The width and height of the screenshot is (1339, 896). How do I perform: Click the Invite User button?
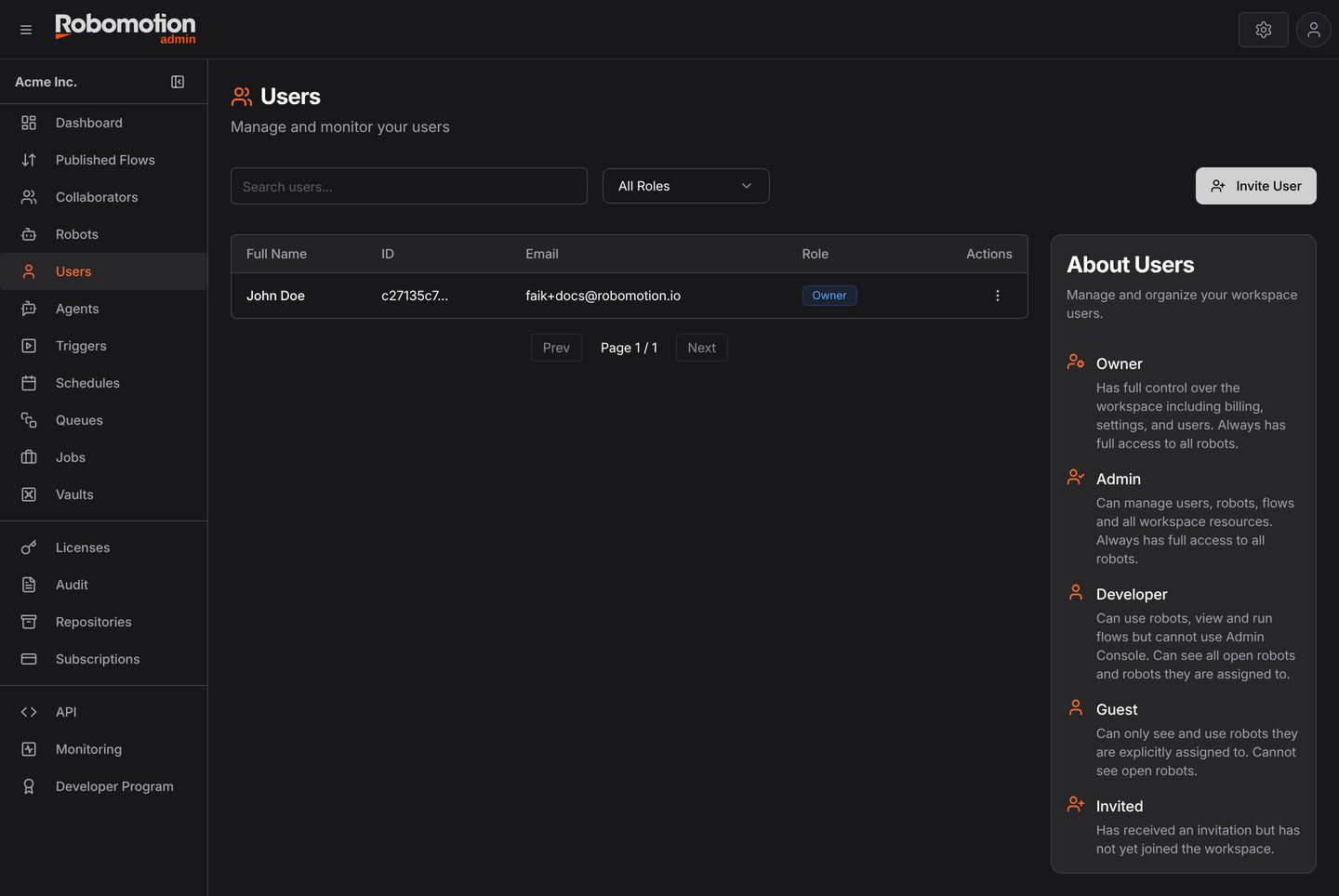coord(1256,186)
